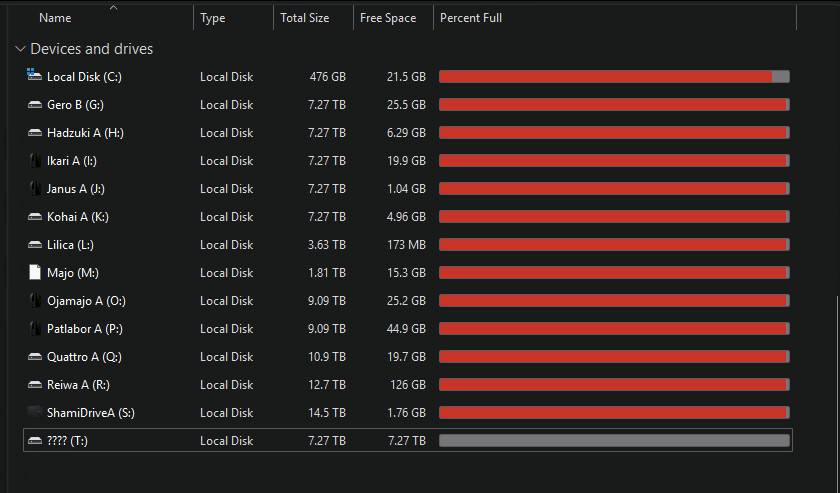This screenshot has height=493, width=840.
Task: Select the ???? (T:) name
Action: pos(68,441)
